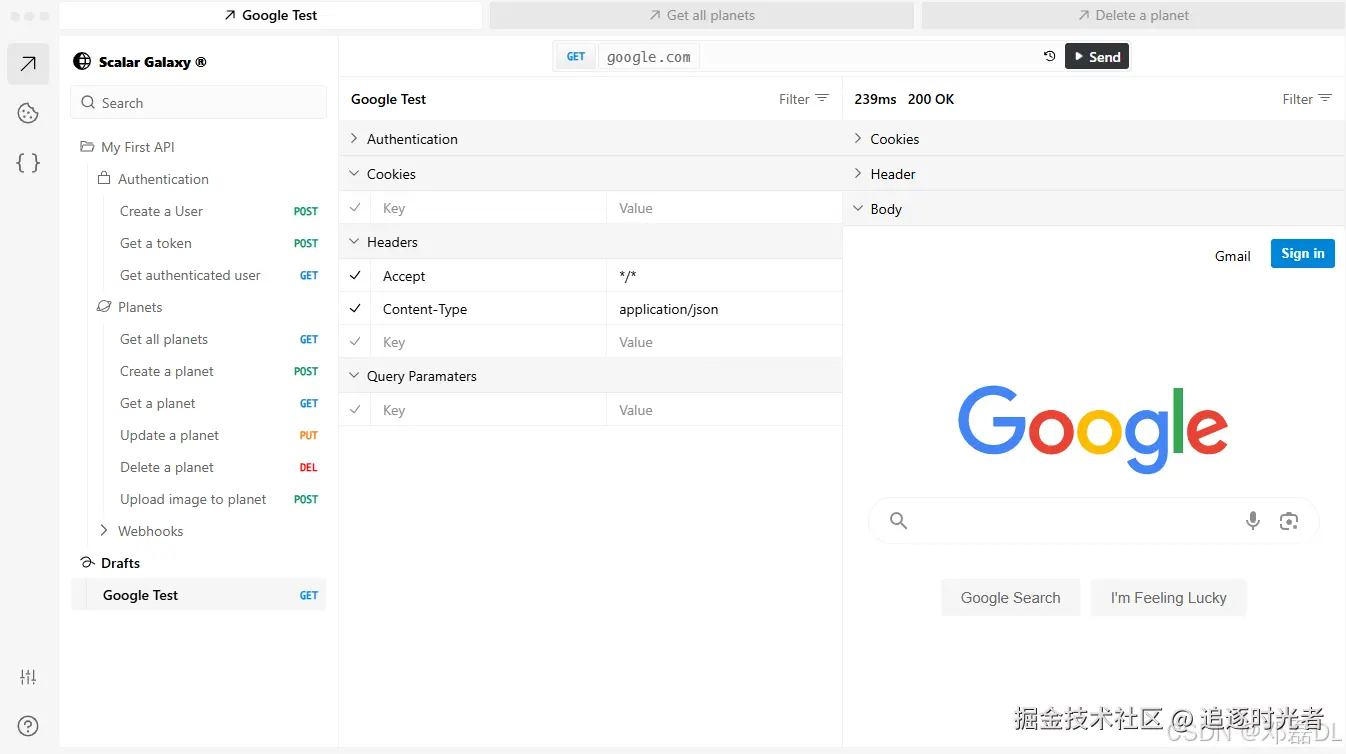This screenshot has height=754, width=1346.
Task: Click the Google Sign in button
Action: coord(1302,254)
